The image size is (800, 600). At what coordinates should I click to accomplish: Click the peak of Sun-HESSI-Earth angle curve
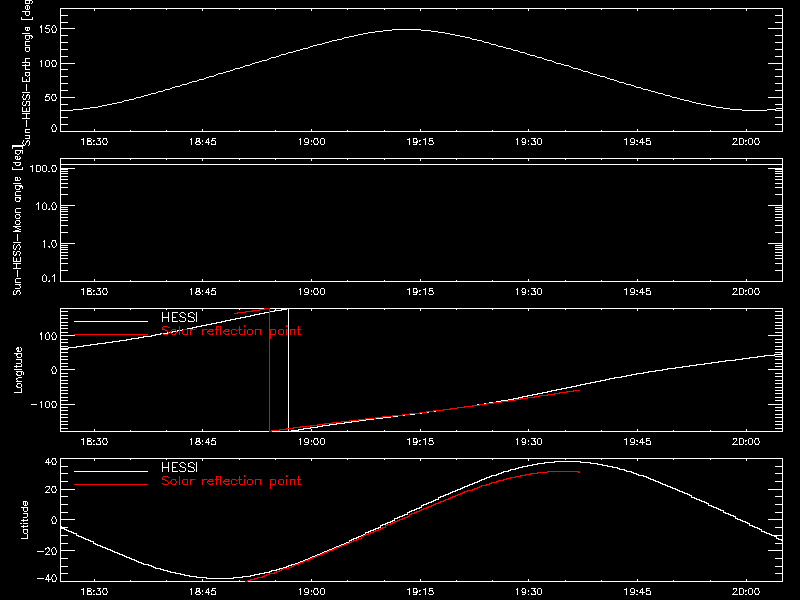(x=408, y=30)
